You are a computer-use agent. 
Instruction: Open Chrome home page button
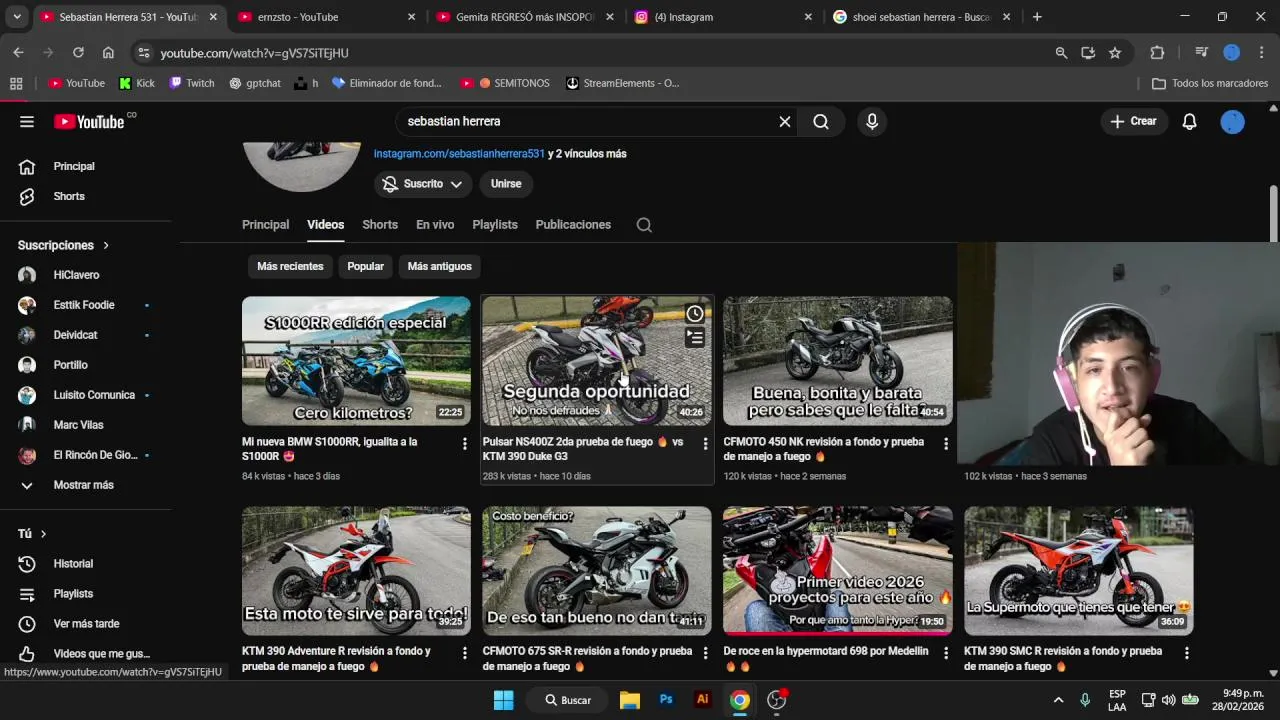click(x=108, y=53)
